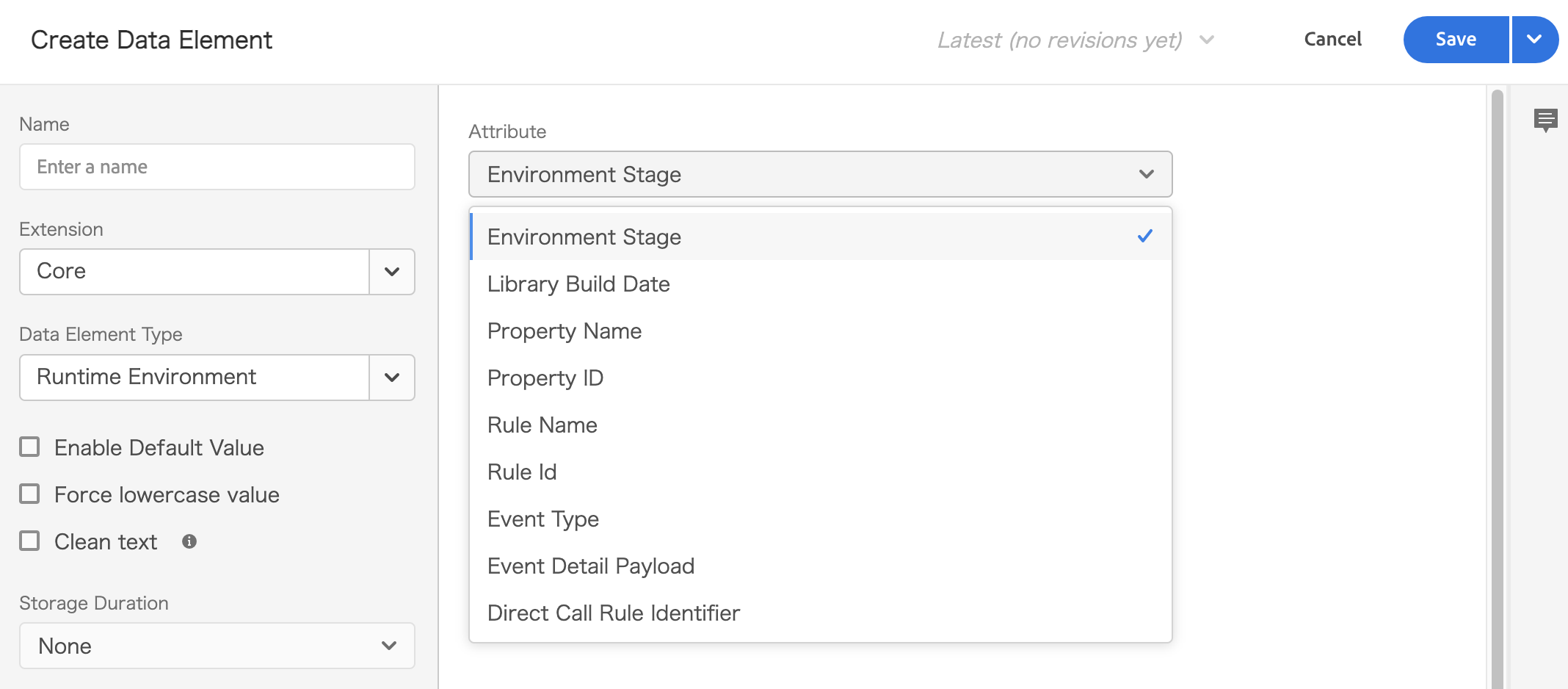Enable Default Value checkbox
The width and height of the screenshot is (1568, 689).
29,447
